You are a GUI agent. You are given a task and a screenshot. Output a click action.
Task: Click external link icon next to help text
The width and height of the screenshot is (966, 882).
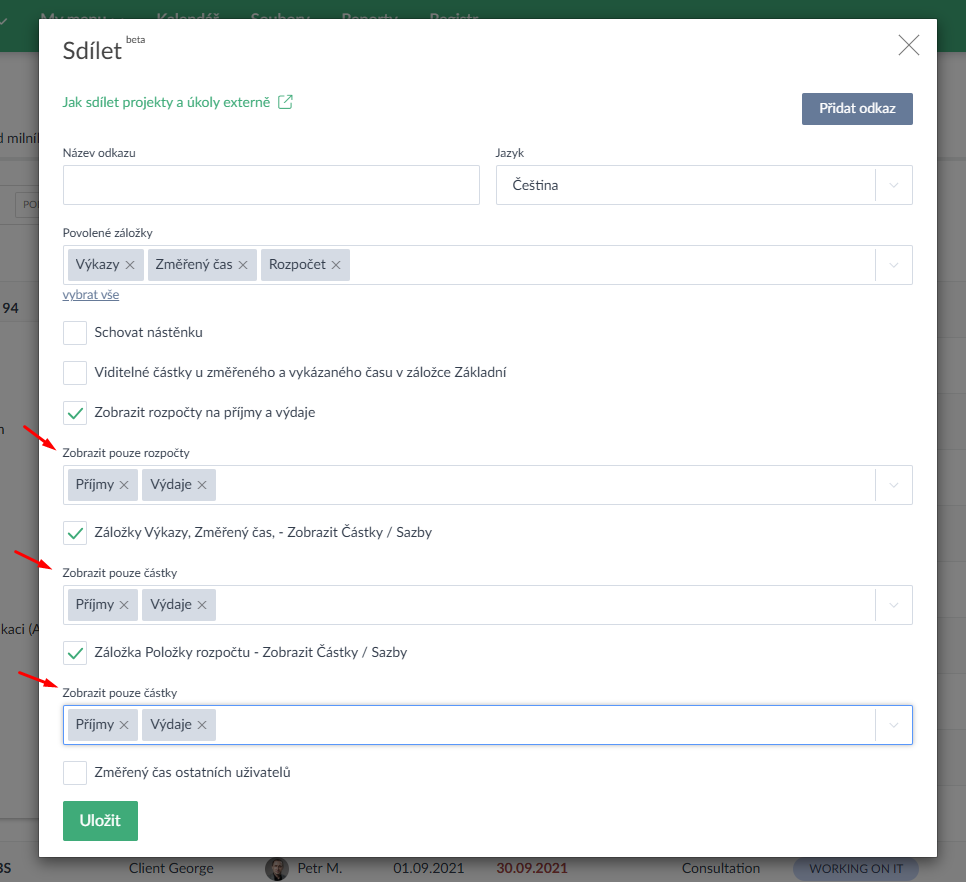[285, 102]
